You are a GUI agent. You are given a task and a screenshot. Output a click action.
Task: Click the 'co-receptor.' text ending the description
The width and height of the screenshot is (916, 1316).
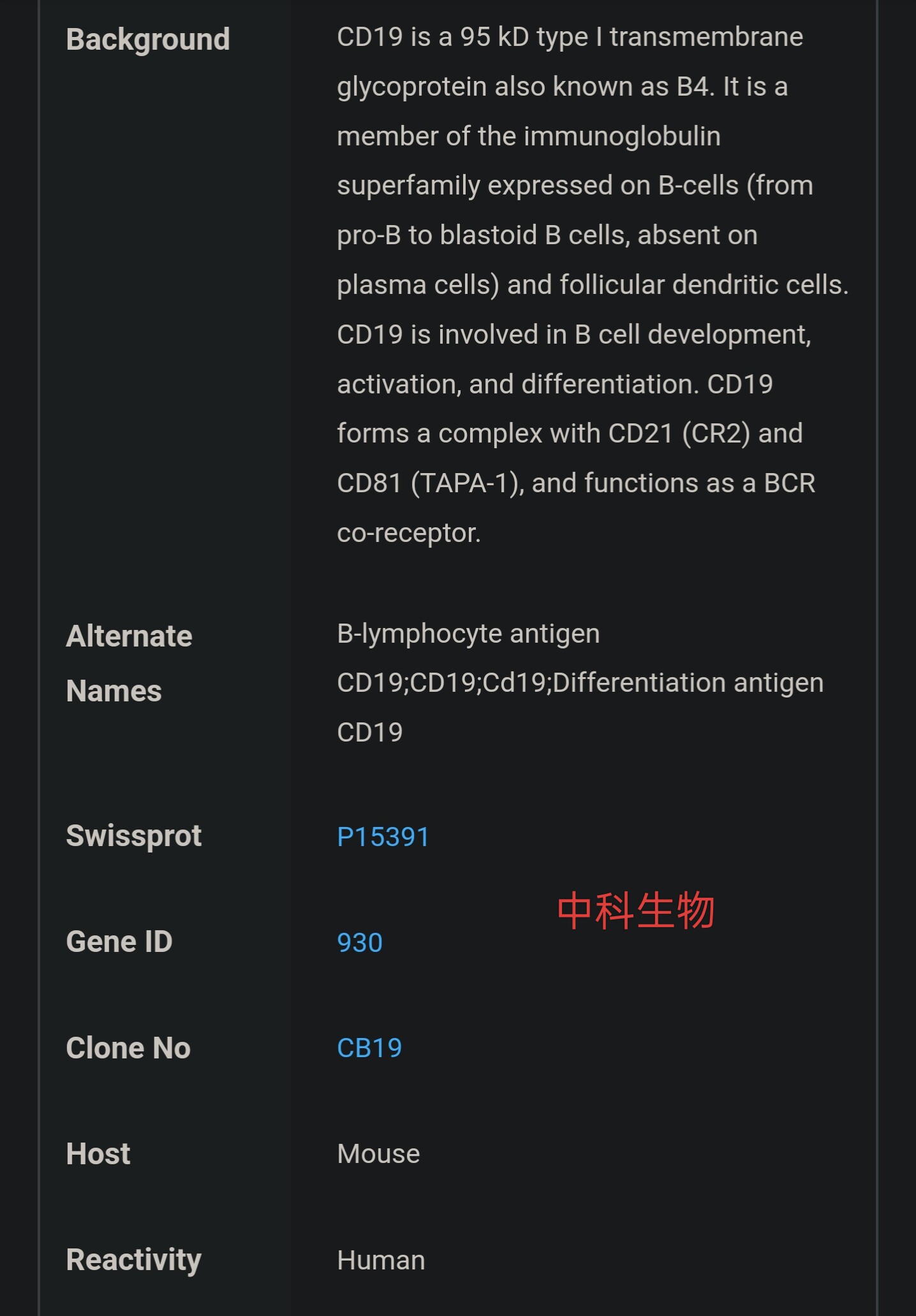409,533
